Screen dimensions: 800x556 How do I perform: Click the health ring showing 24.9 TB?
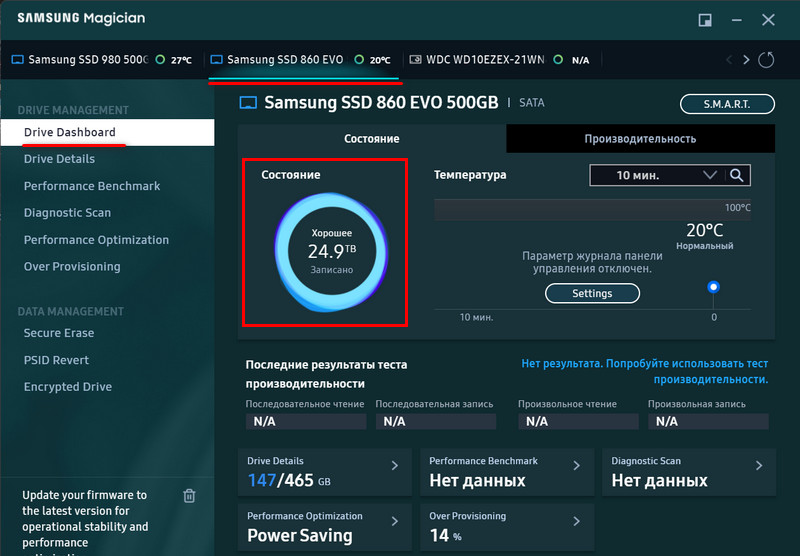coord(332,251)
